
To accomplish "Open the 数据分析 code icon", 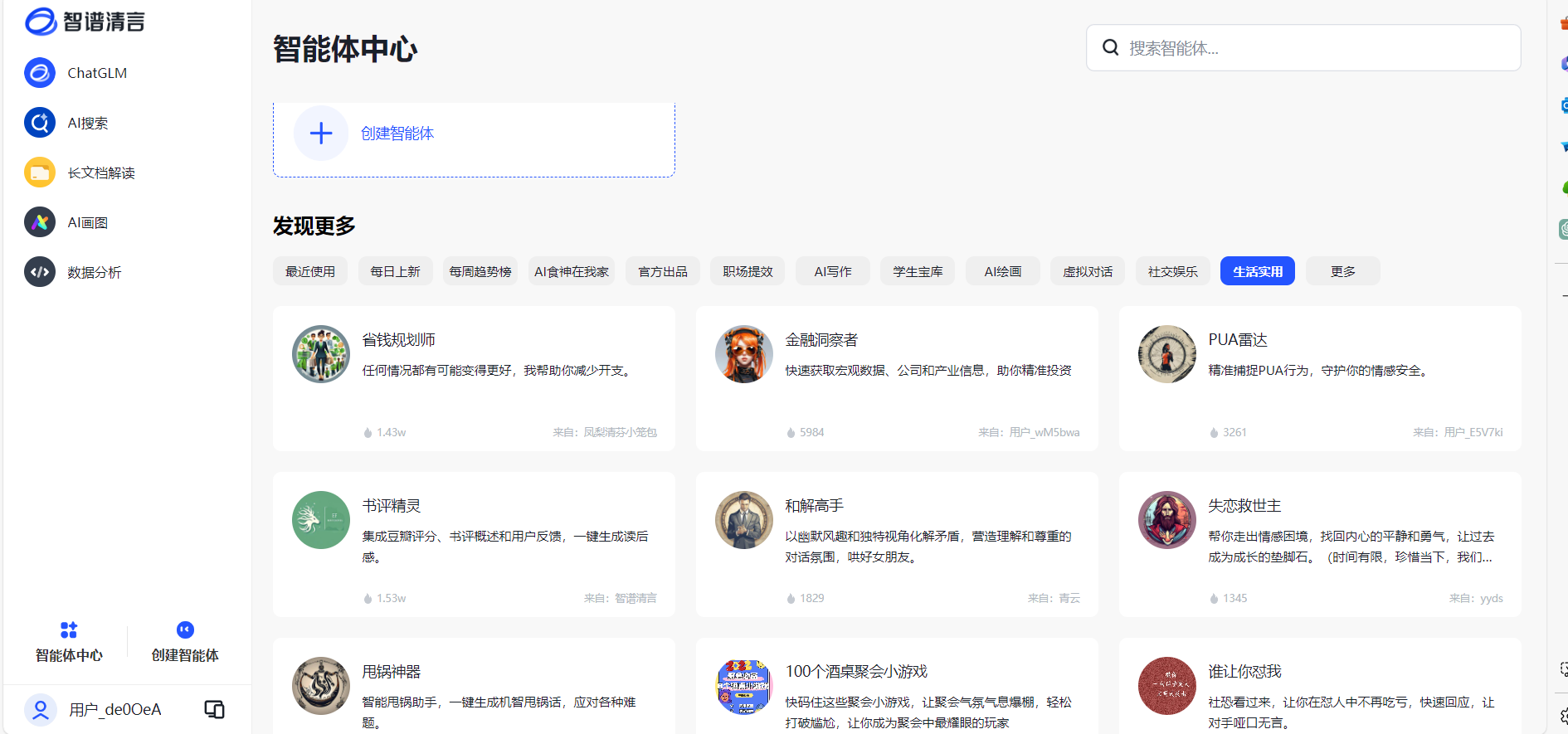I will [40, 272].
